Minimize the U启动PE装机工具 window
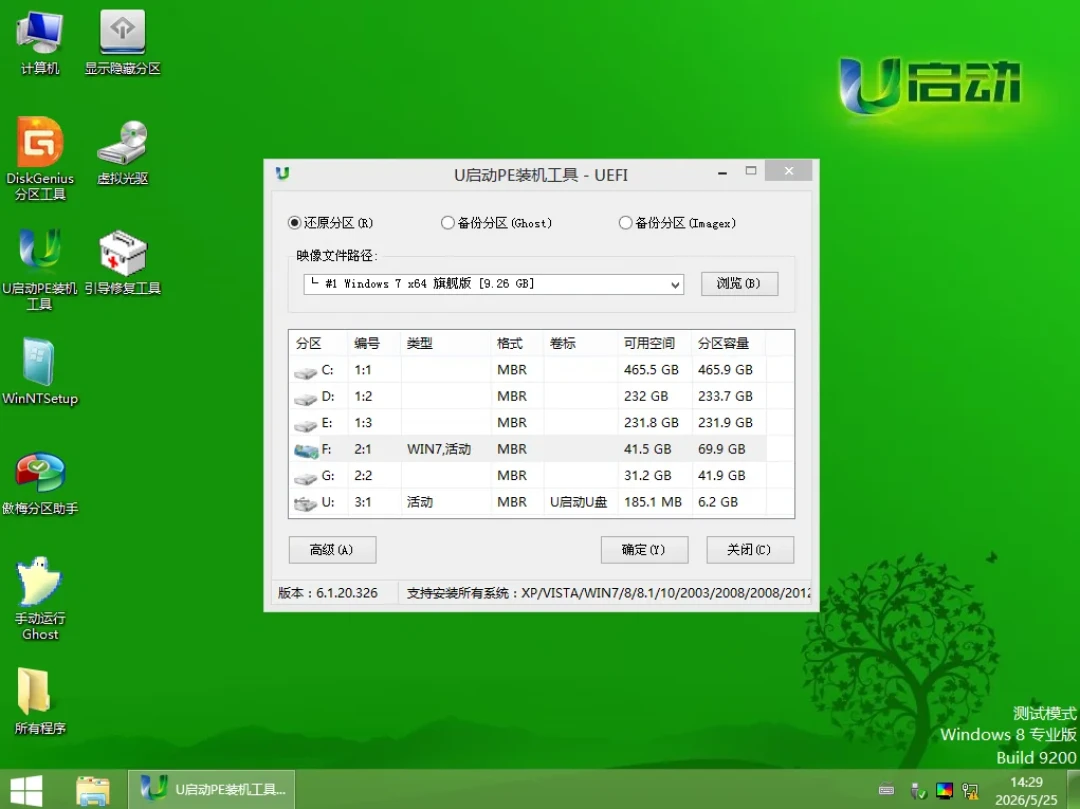The image size is (1080, 809). 722,173
